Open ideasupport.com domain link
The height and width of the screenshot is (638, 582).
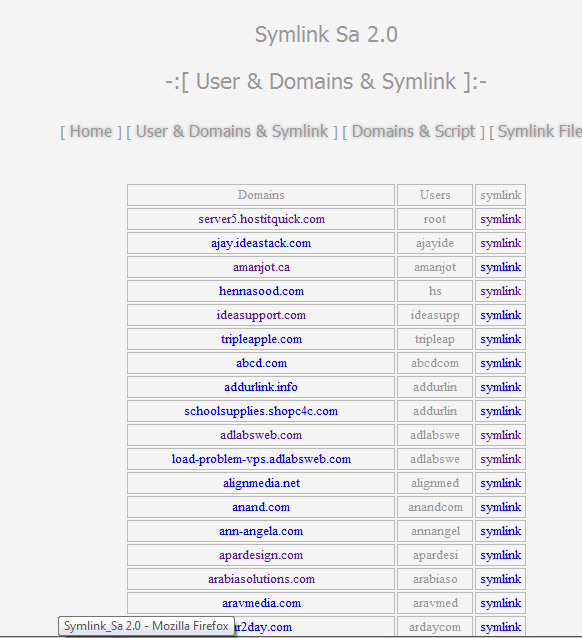tap(261, 315)
